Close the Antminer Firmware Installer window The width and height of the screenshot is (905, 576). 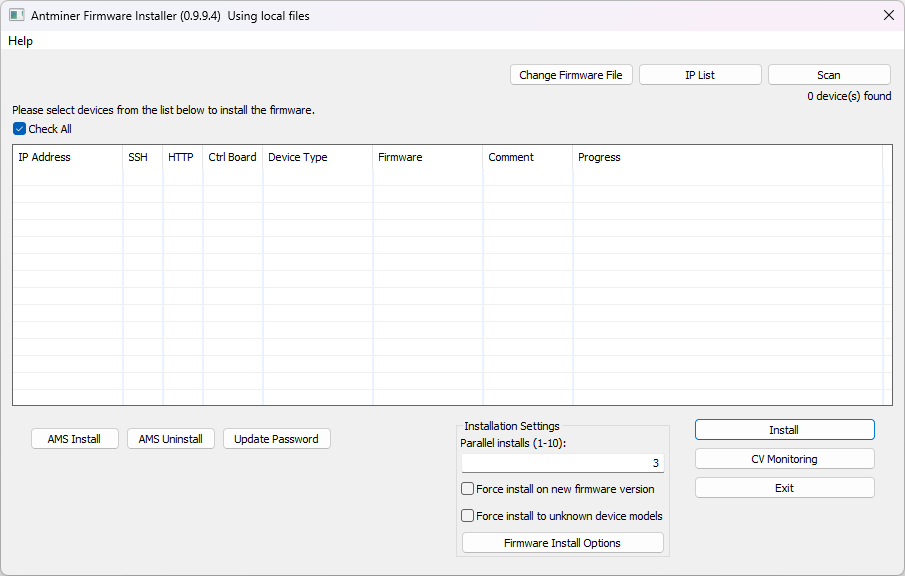pos(889,16)
